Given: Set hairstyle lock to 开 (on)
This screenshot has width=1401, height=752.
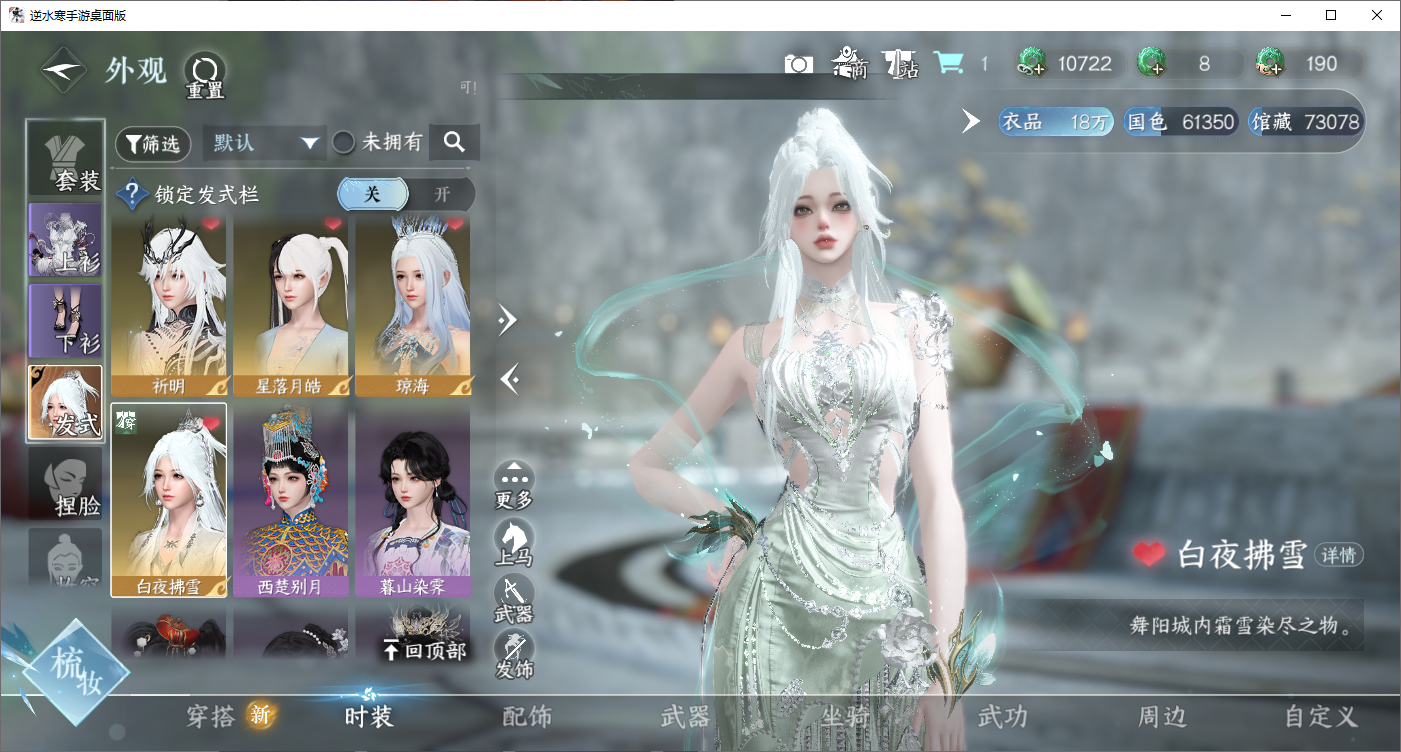Looking at the screenshot, I should click(441, 194).
